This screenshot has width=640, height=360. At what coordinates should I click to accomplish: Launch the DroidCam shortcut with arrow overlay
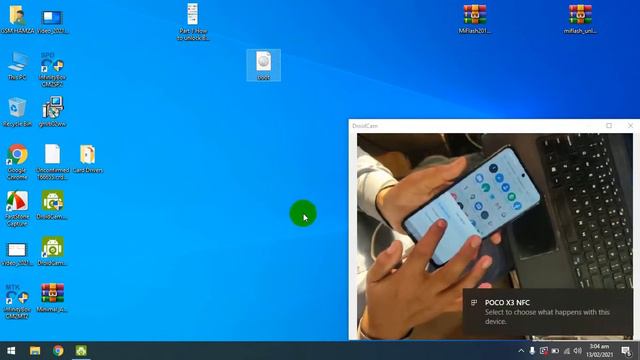tap(52, 251)
